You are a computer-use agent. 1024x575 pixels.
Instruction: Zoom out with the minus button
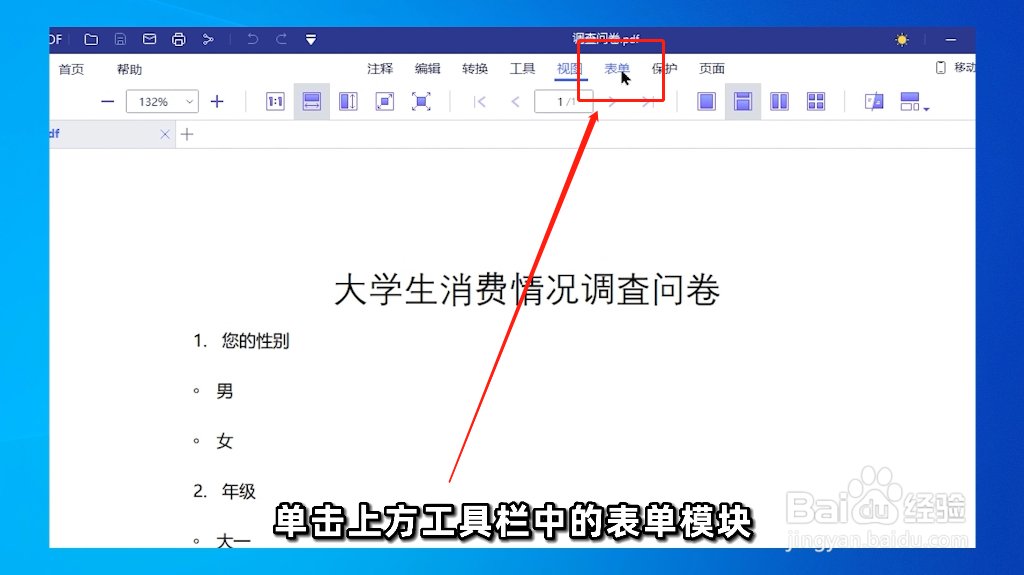tap(108, 102)
